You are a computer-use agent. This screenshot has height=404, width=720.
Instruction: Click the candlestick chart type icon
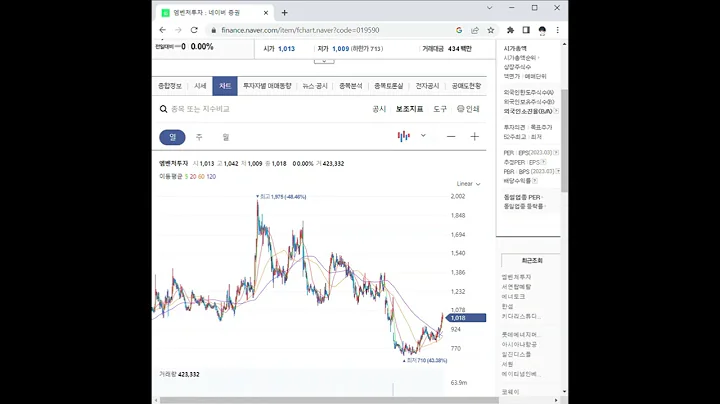tap(404, 136)
